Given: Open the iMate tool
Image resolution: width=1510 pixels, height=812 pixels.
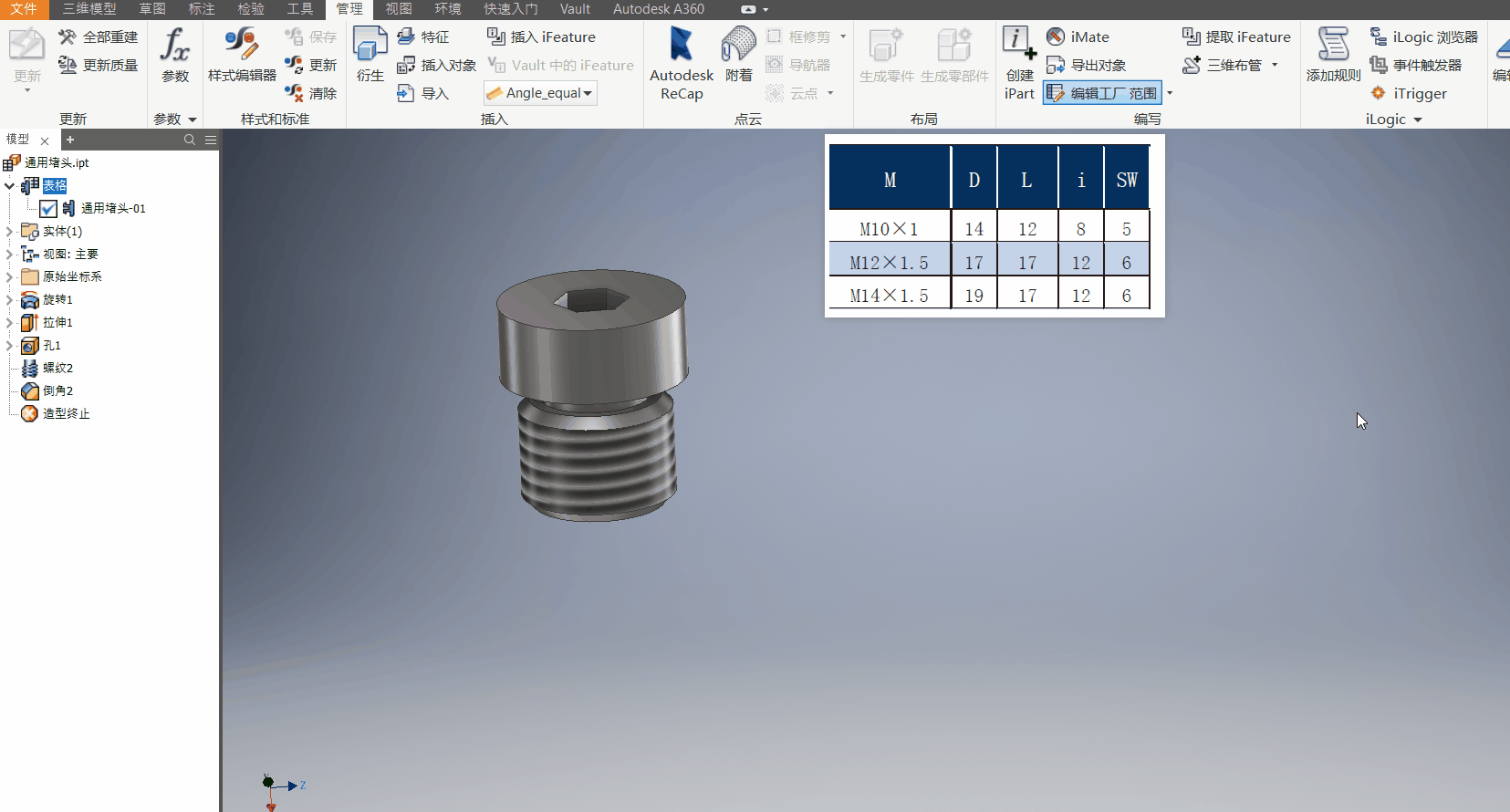Looking at the screenshot, I should click(1056, 37).
